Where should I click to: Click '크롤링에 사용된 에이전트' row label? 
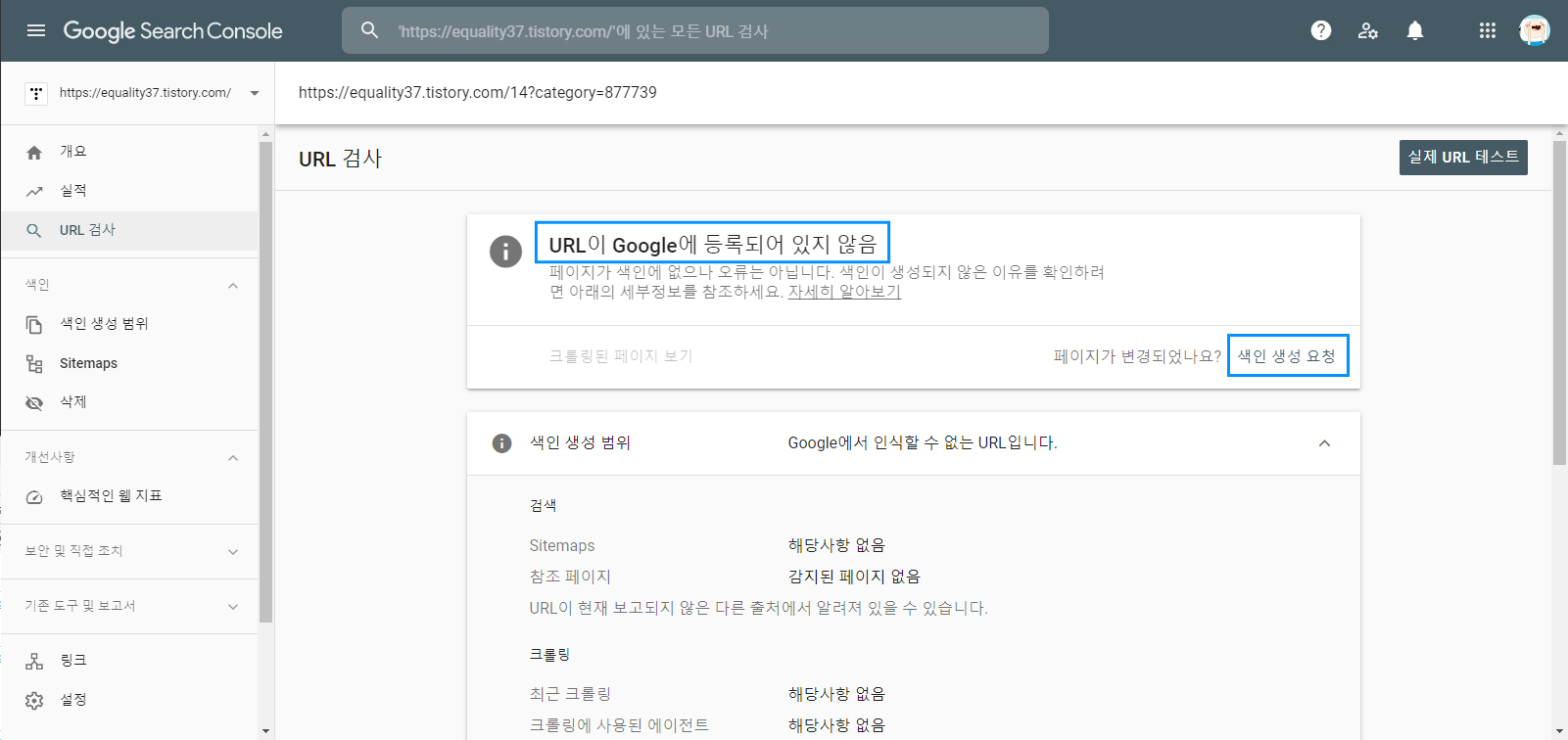(x=619, y=725)
